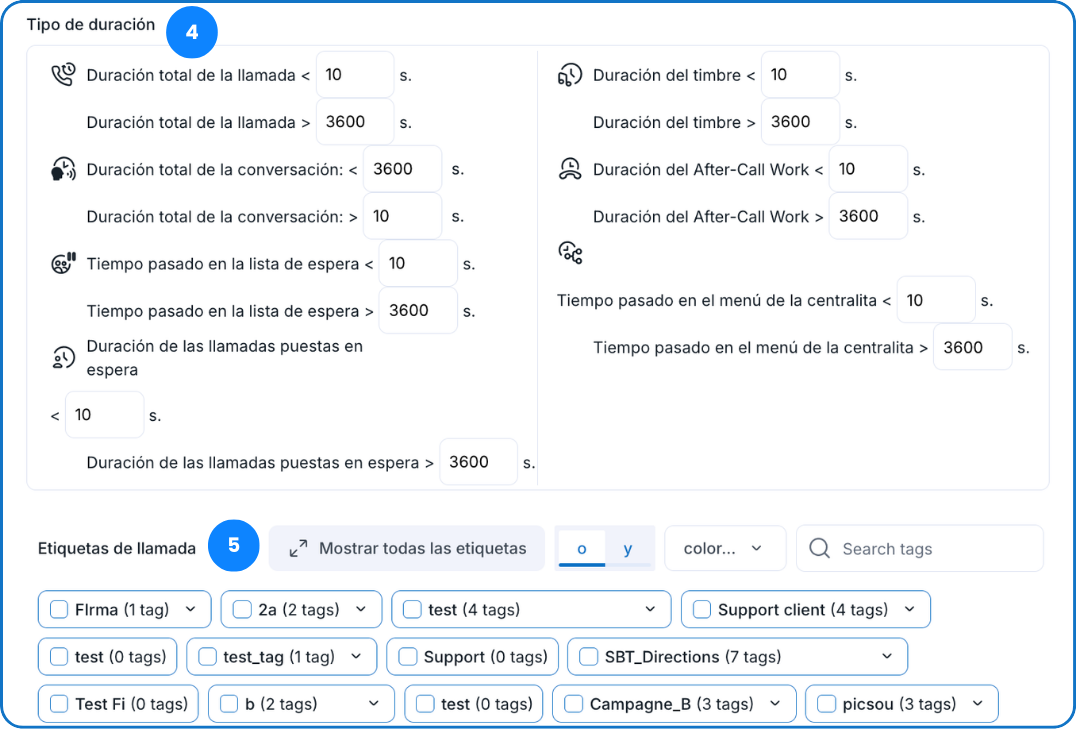Click the ring duration icon
Screen dimensions: 1077x729
click(x=569, y=75)
